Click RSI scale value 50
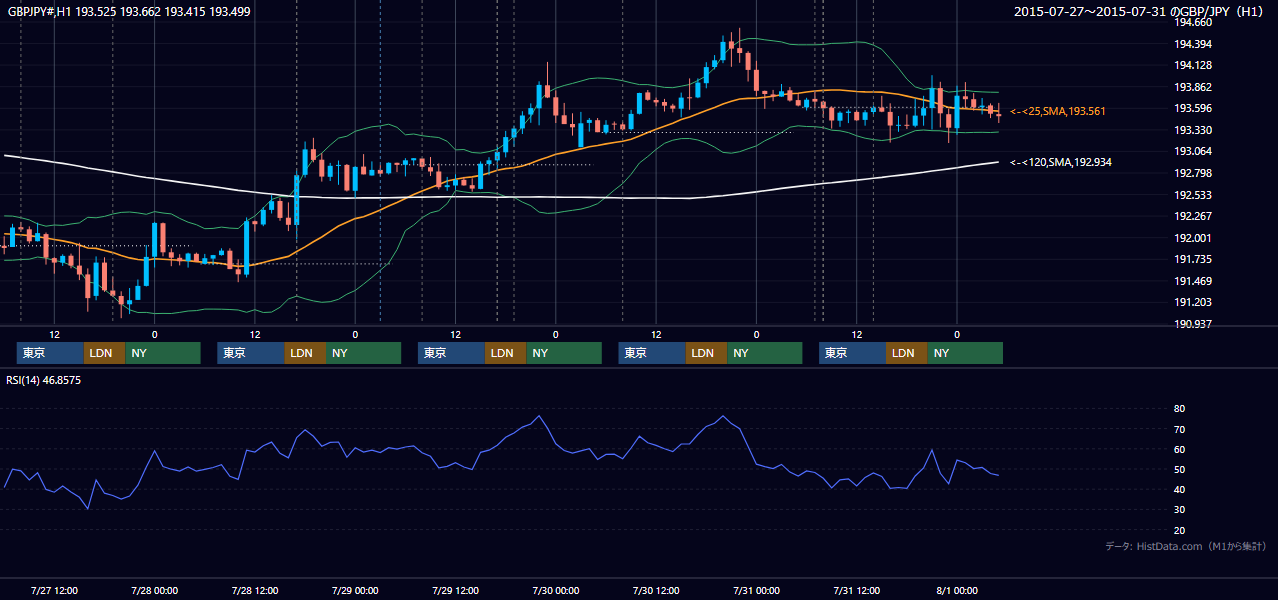The image size is (1278, 600). pos(1180,469)
